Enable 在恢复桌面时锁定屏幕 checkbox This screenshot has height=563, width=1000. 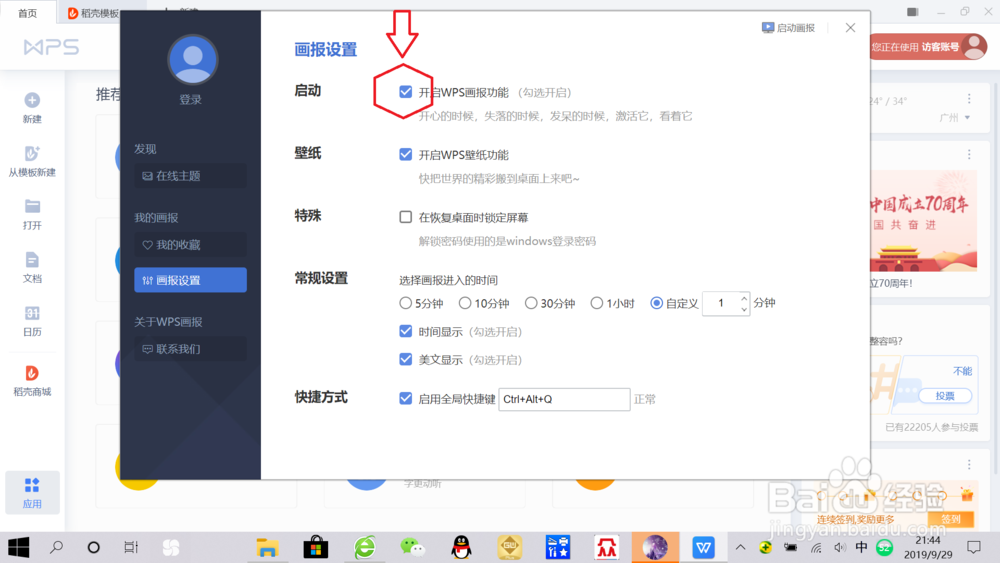pos(406,217)
